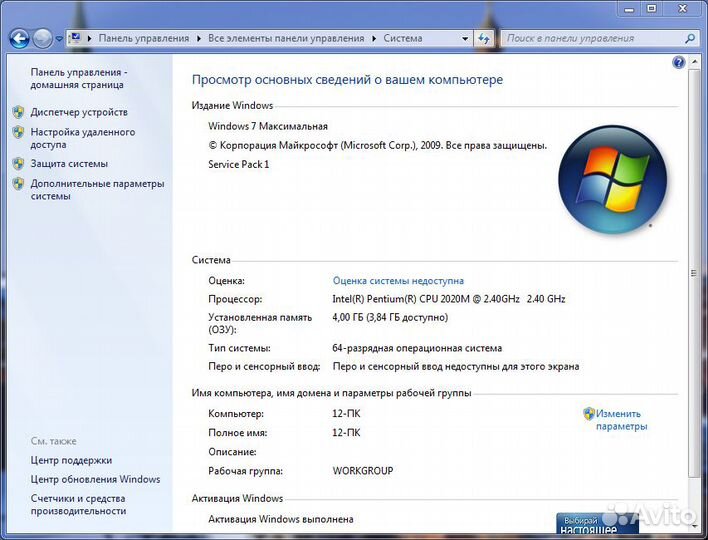
Task: Click the computer icon in address bar
Action: click(76, 38)
